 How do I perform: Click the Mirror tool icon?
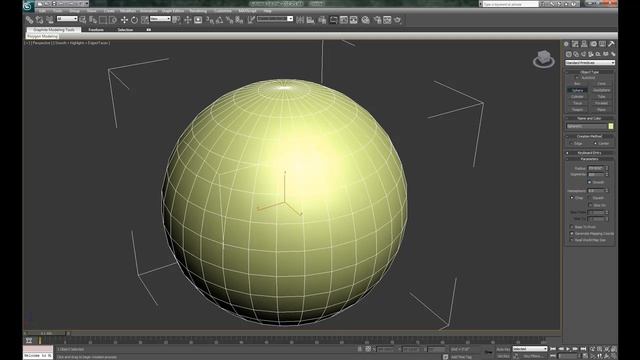point(300,20)
